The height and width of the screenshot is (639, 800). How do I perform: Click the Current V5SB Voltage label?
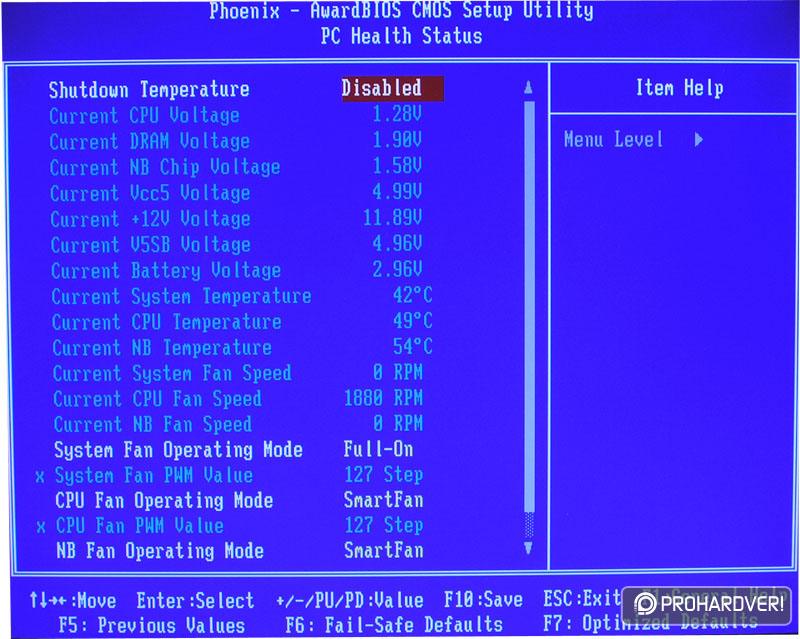coord(151,245)
